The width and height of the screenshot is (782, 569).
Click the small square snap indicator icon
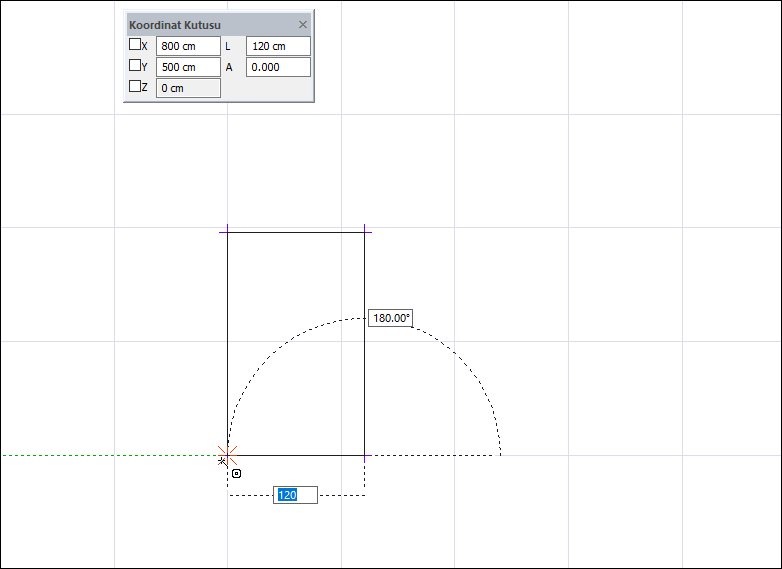(x=236, y=474)
